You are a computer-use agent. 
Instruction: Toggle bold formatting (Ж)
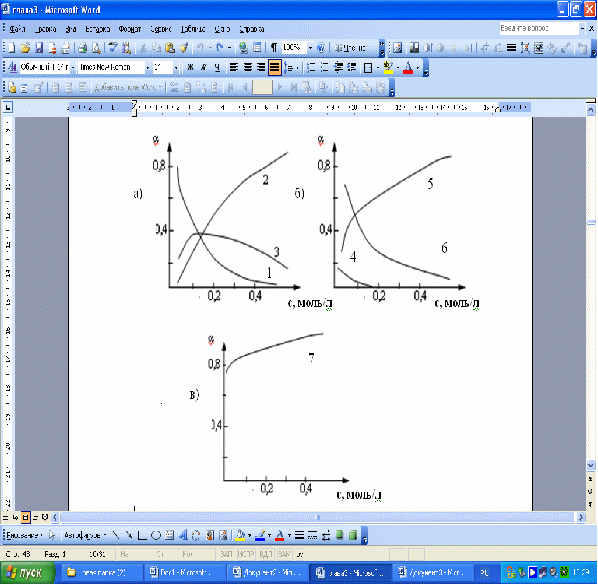click(190, 68)
